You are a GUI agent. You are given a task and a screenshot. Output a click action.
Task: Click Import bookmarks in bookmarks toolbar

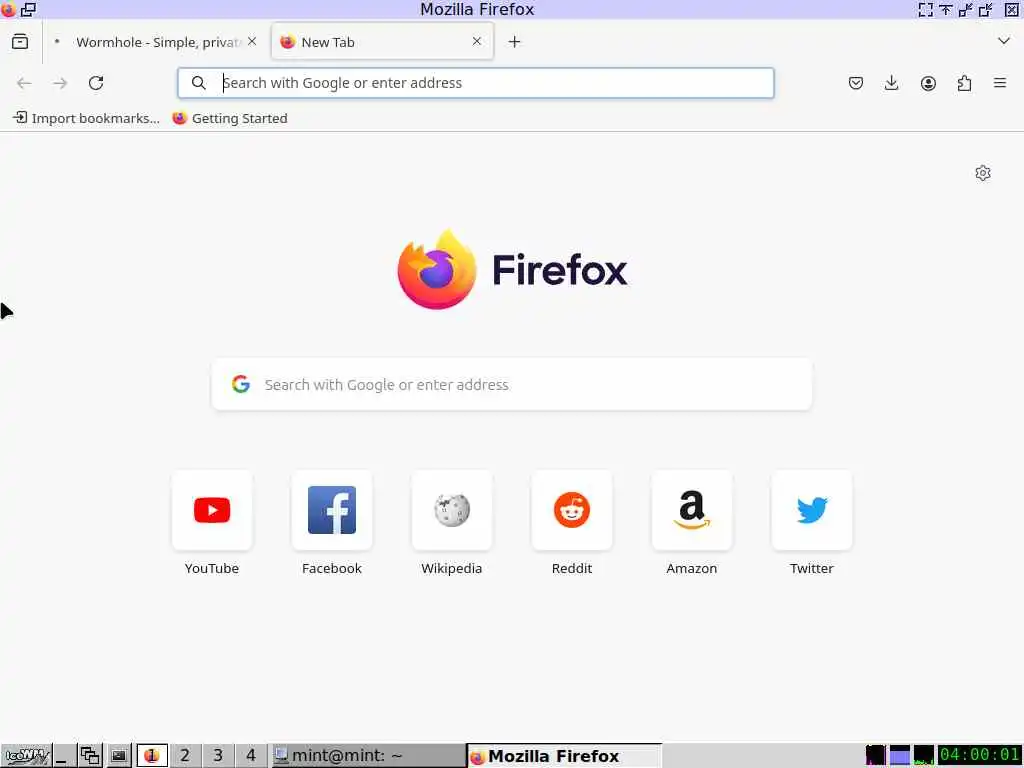[86, 118]
